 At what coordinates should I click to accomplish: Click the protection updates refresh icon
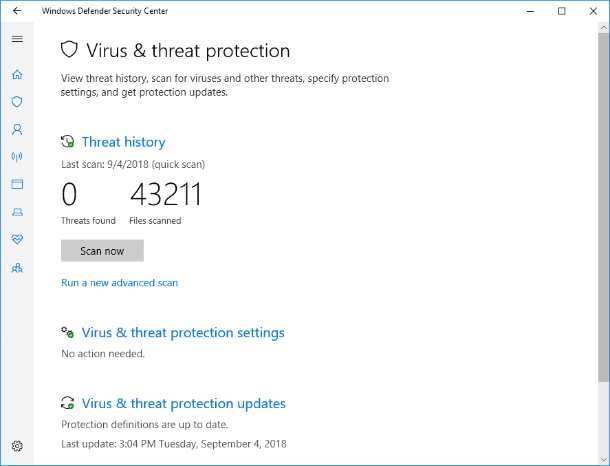click(68, 403)
